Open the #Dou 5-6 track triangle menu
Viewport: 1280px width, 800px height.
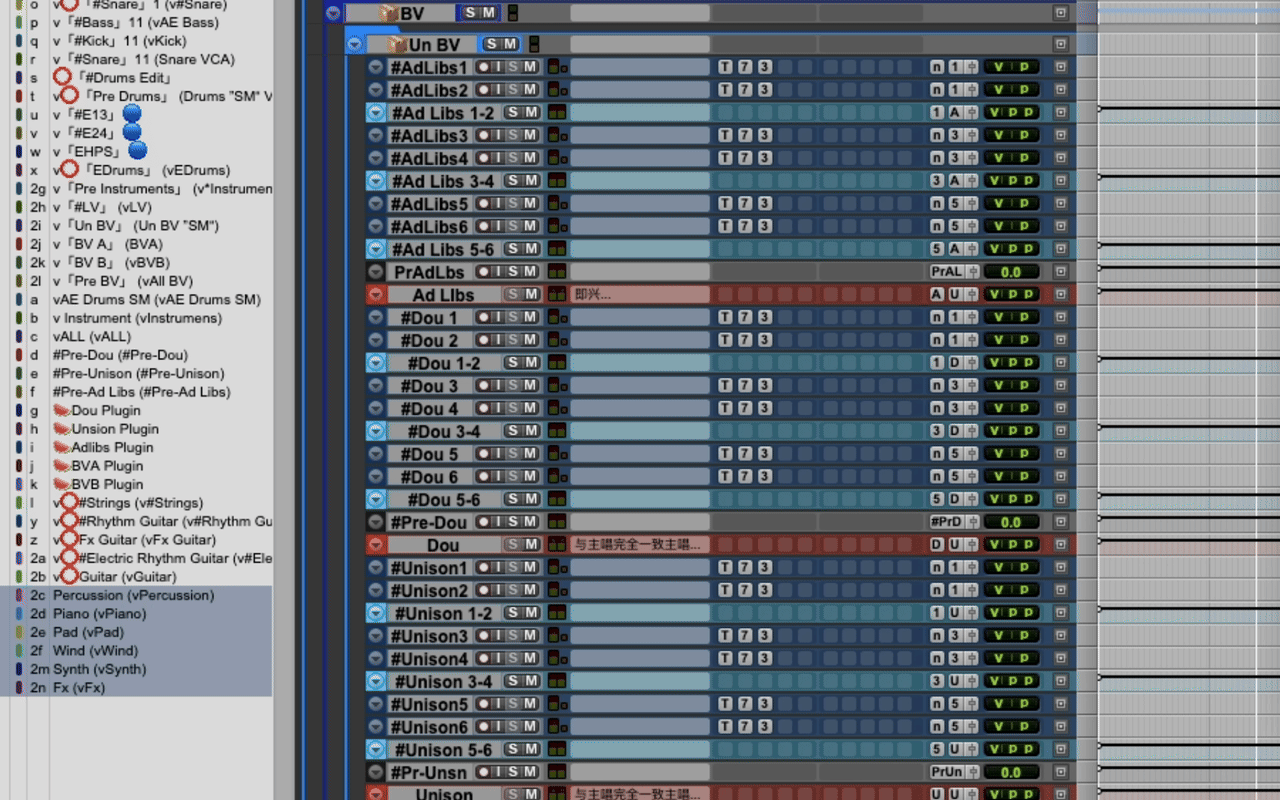pos(376,499)
